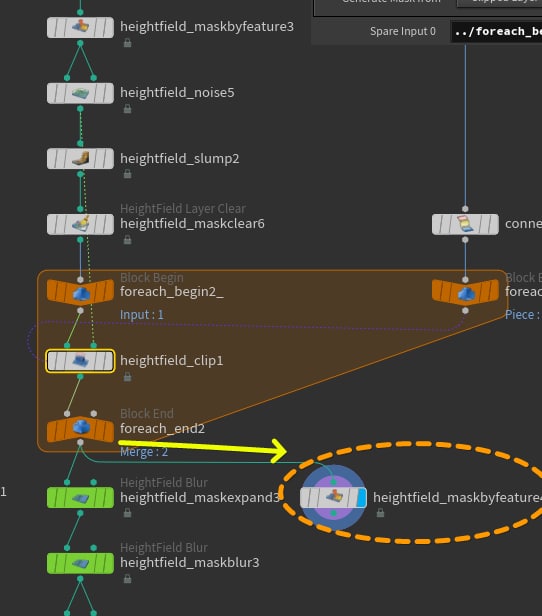Toggle display flag on heightfield_maskbyfeature3

coord(108,27)
